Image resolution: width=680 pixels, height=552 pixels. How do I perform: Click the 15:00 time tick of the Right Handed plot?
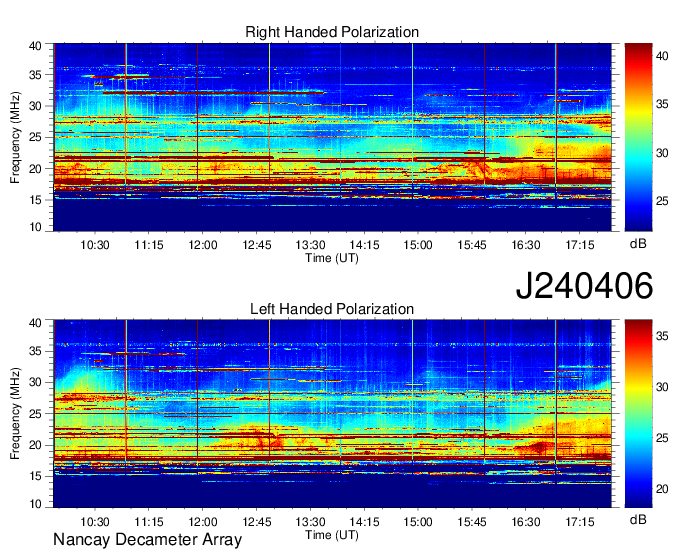point(418,245)
